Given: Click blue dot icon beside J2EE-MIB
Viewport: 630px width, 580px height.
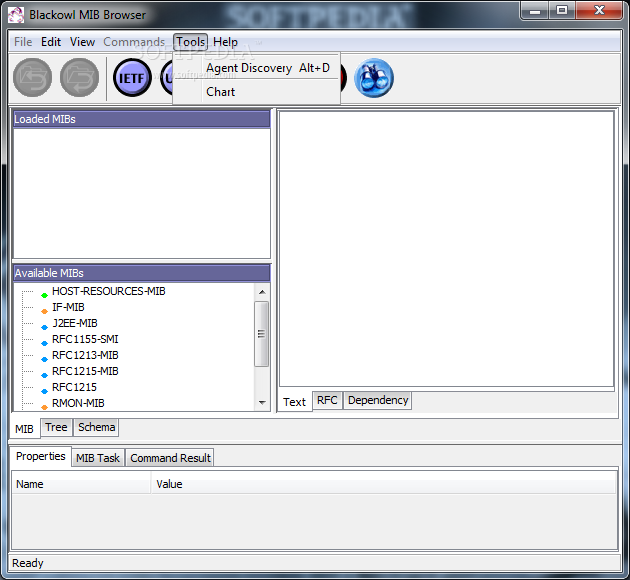Looking at the screenshot, I should pos(44,327).
